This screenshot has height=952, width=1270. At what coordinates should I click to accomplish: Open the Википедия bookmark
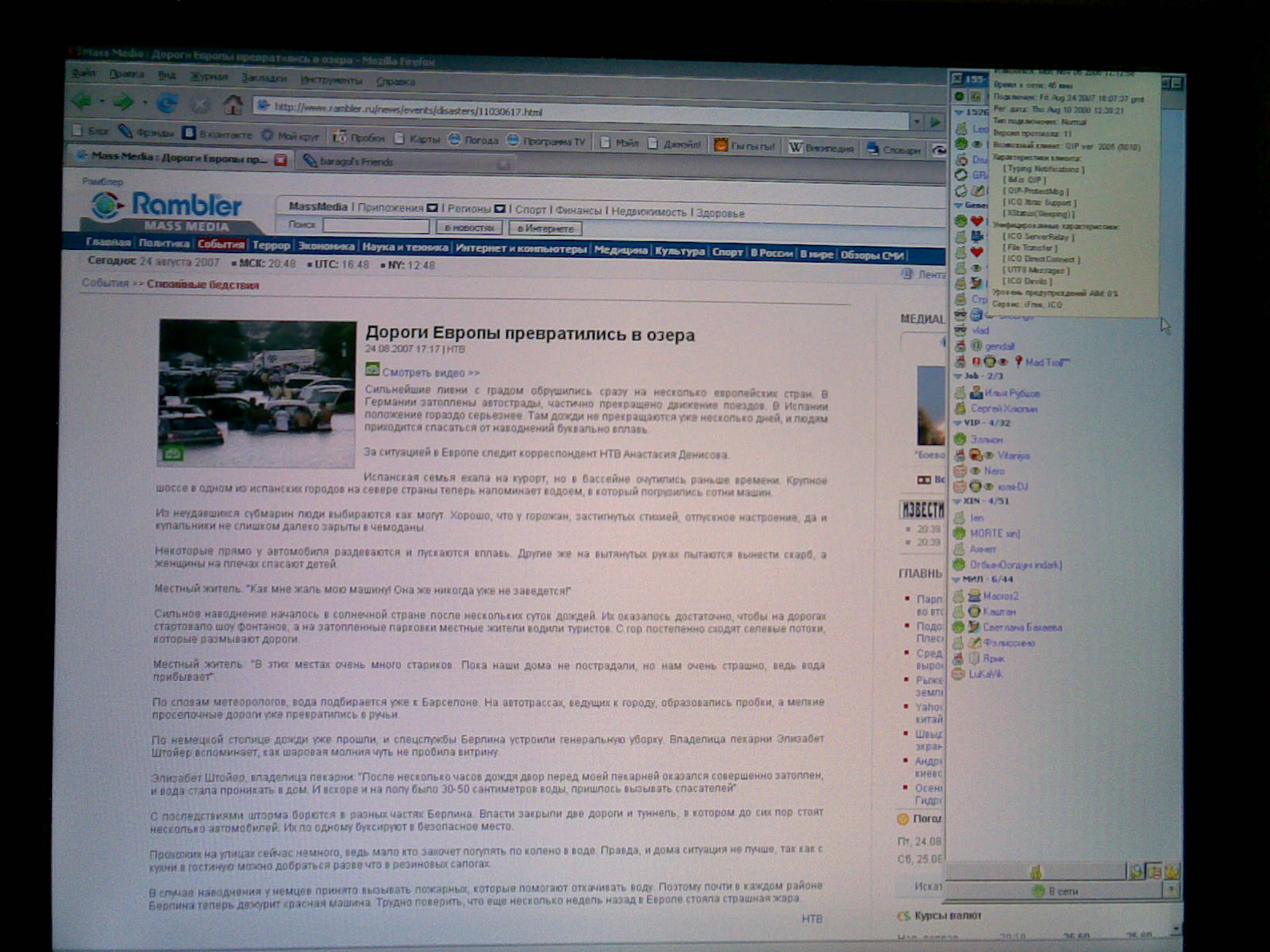coord(821,148)
